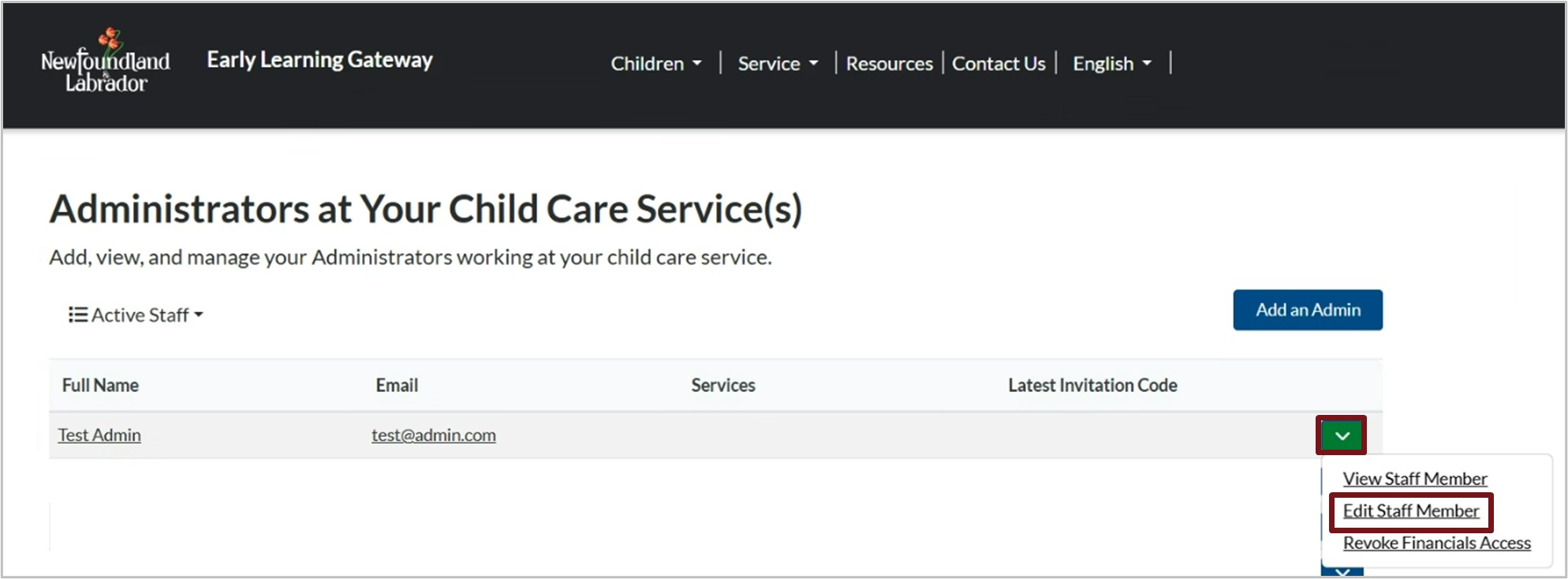The height and width of the screenshot is (579, 1568).
Task: Expand the green row actions chevron
Action: click(1341, 435)
